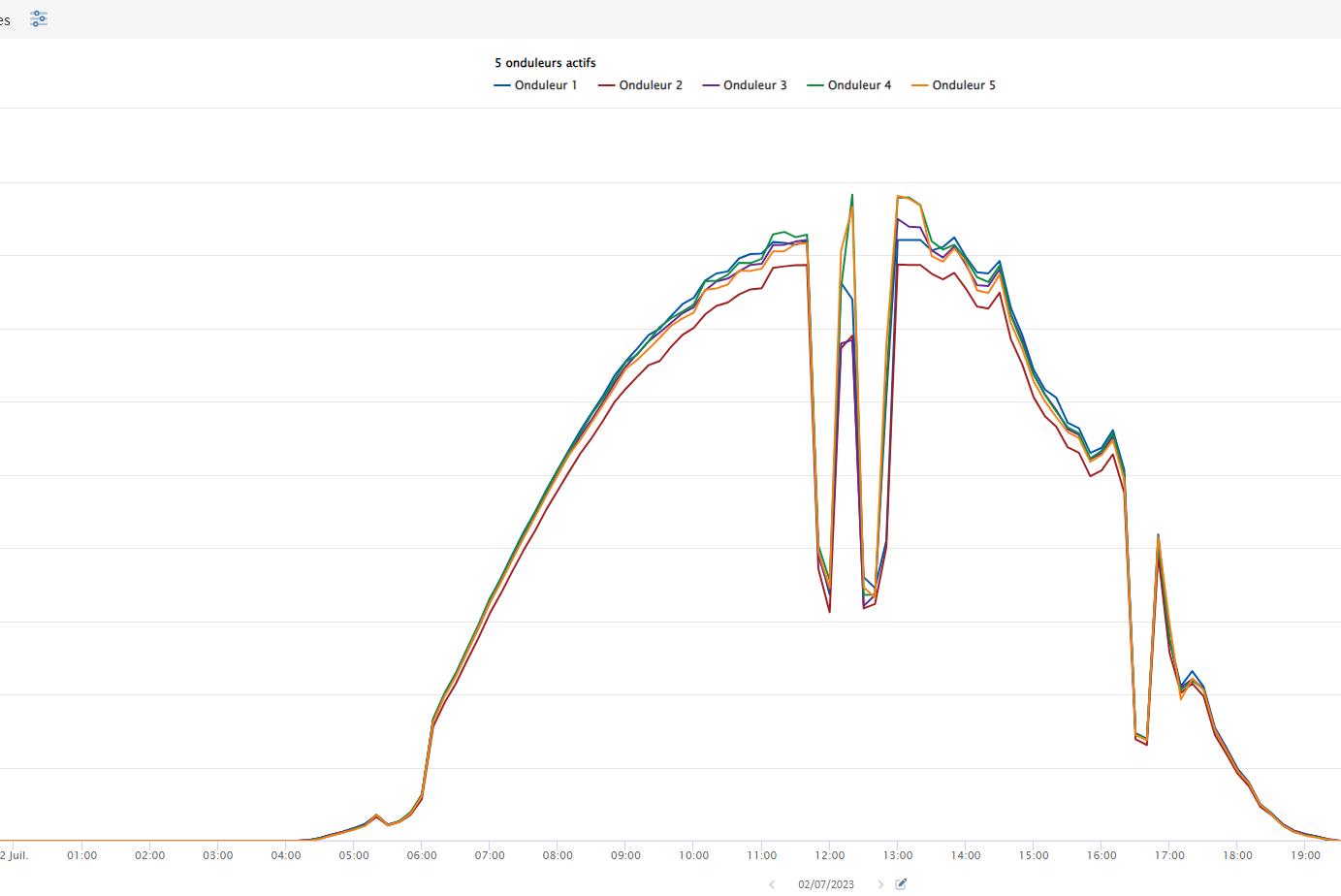Click the '5 onduleurs actifs' legend title
The width and height of the screenshot is (1341, 896).
click(545, 63)
